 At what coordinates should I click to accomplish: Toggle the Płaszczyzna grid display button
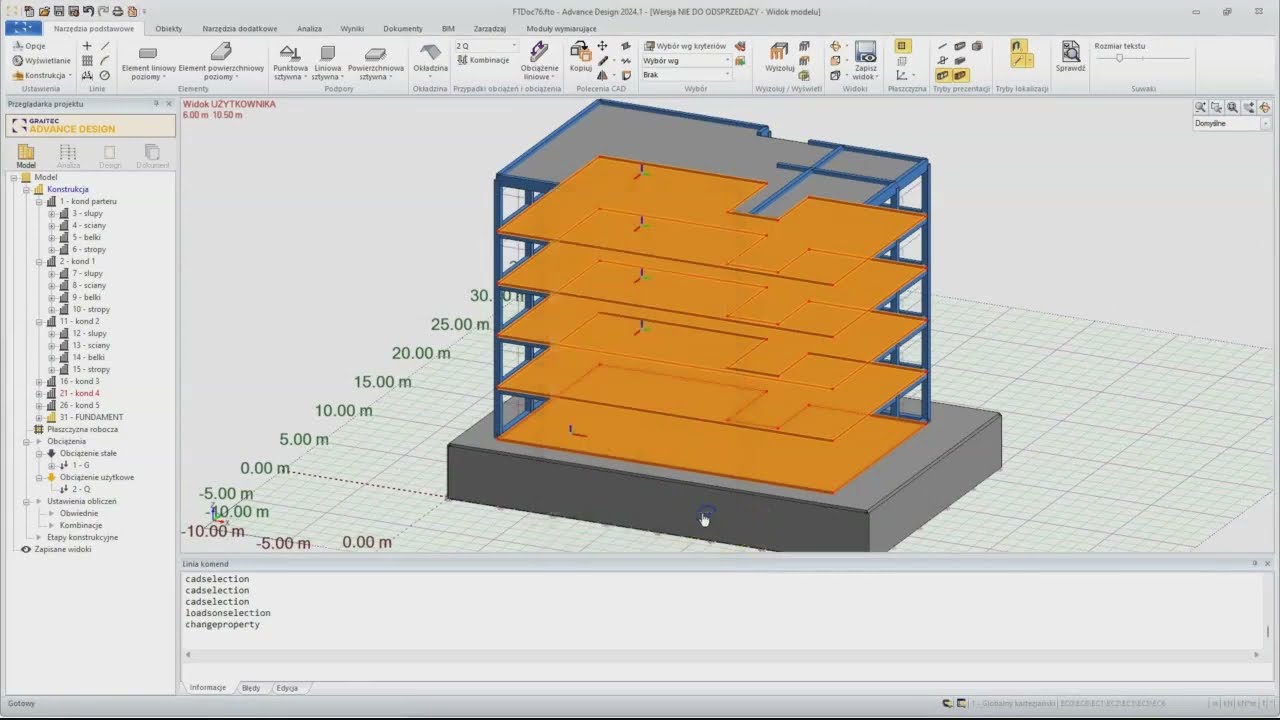[902, 61]
